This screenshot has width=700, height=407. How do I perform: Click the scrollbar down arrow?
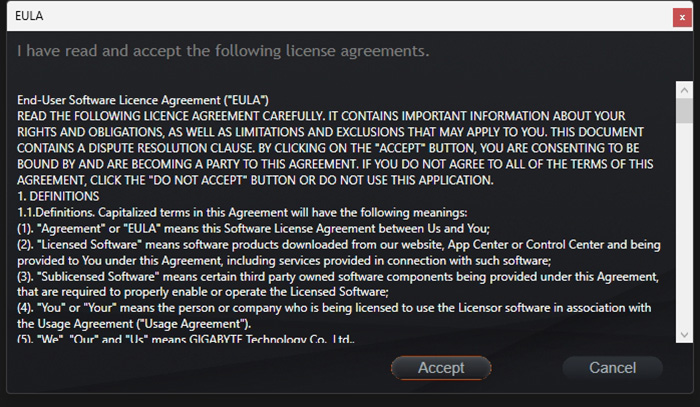tap(684, 335)
